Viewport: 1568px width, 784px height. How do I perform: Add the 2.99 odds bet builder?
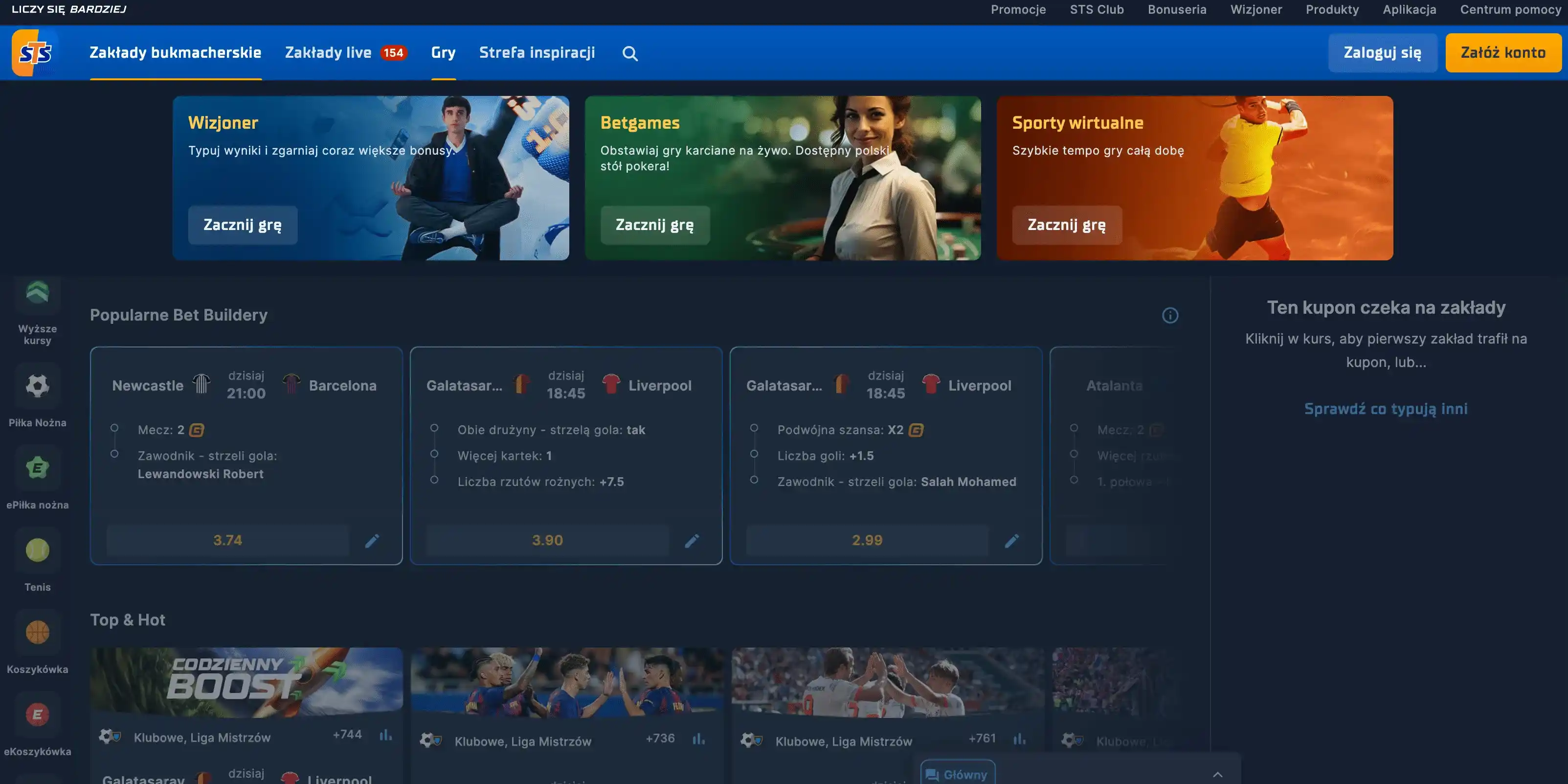click(x=867, y=540)
